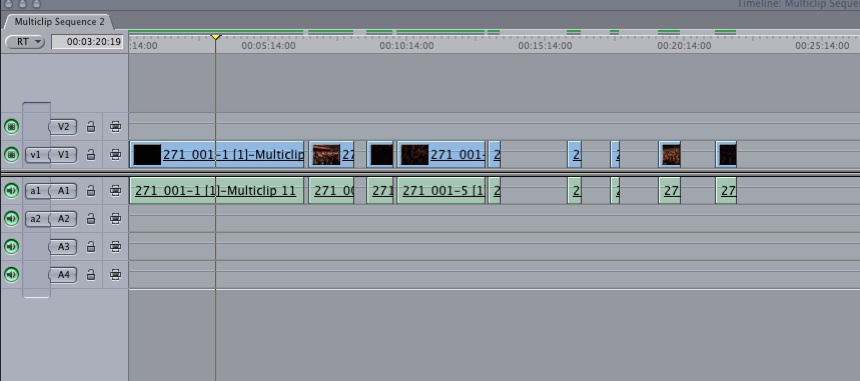Lock the V1 video track
Viewport: 860px width, 381px height.
point(91,155)
